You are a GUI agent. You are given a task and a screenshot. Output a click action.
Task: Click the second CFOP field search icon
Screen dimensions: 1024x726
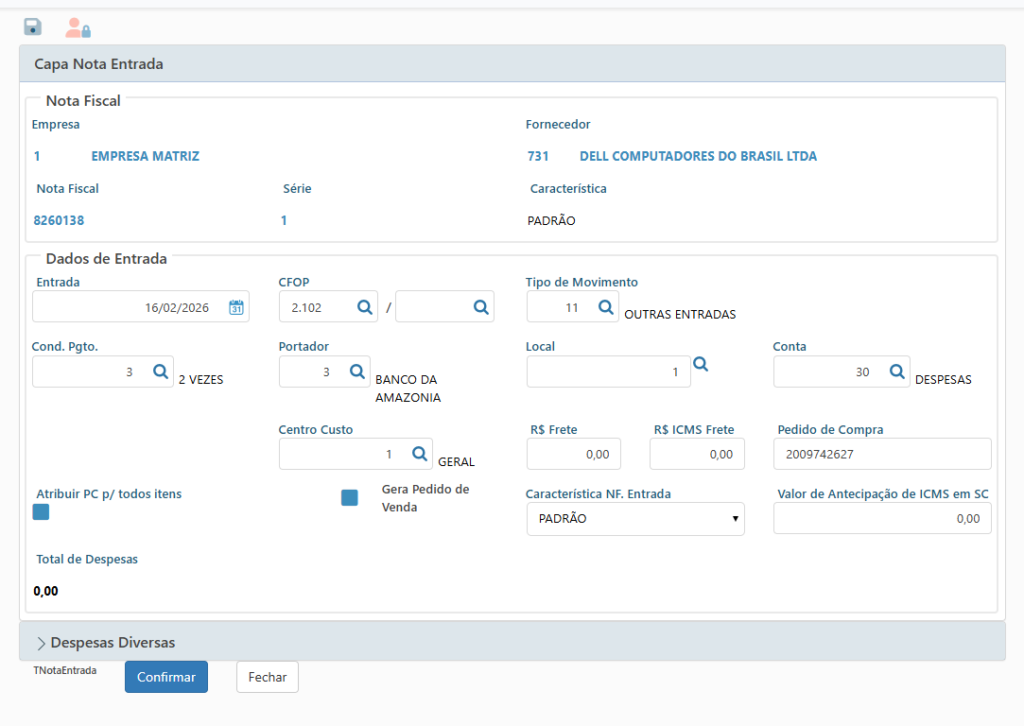click(x=480, y=308)
